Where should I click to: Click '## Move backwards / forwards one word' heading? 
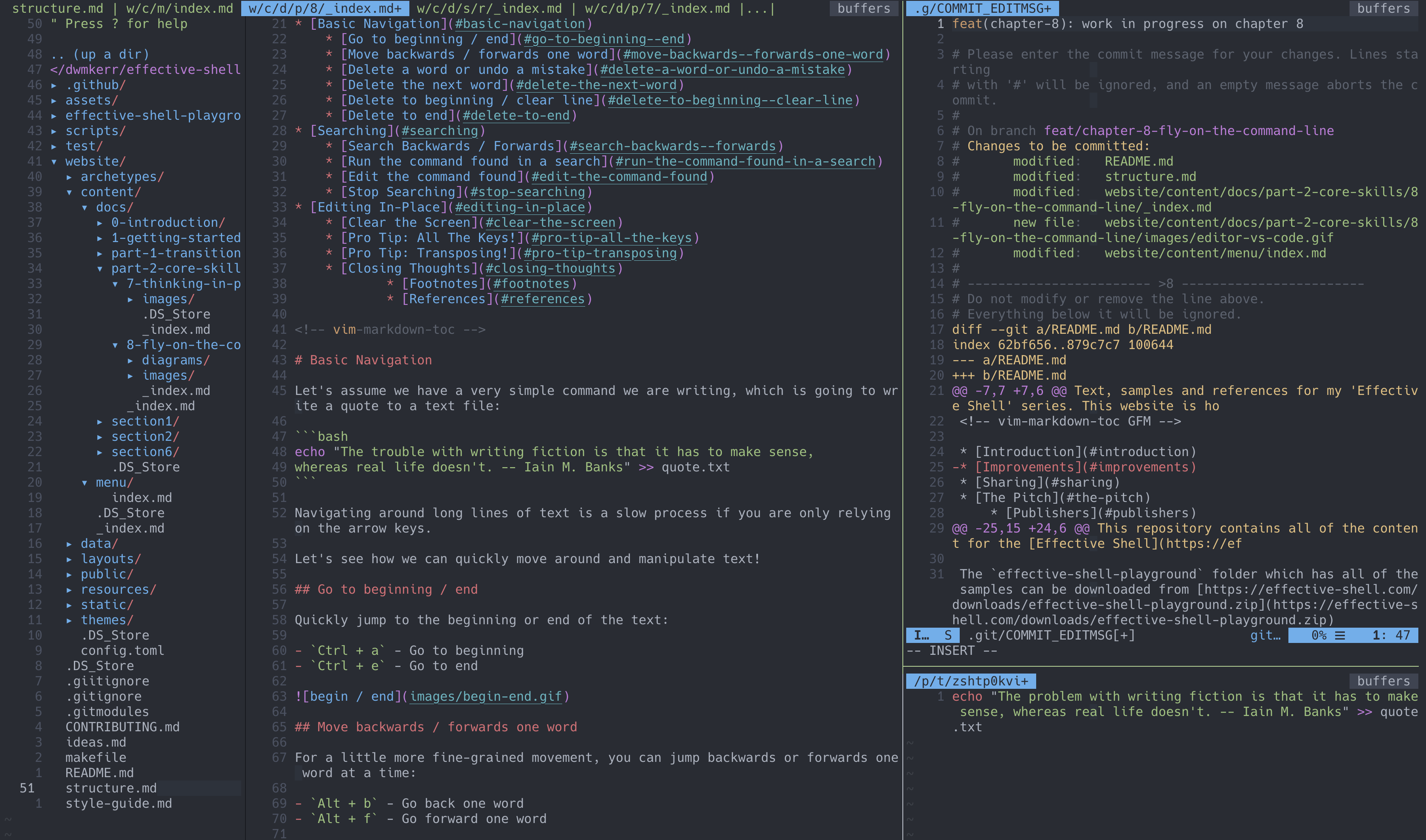pos(436,727)
